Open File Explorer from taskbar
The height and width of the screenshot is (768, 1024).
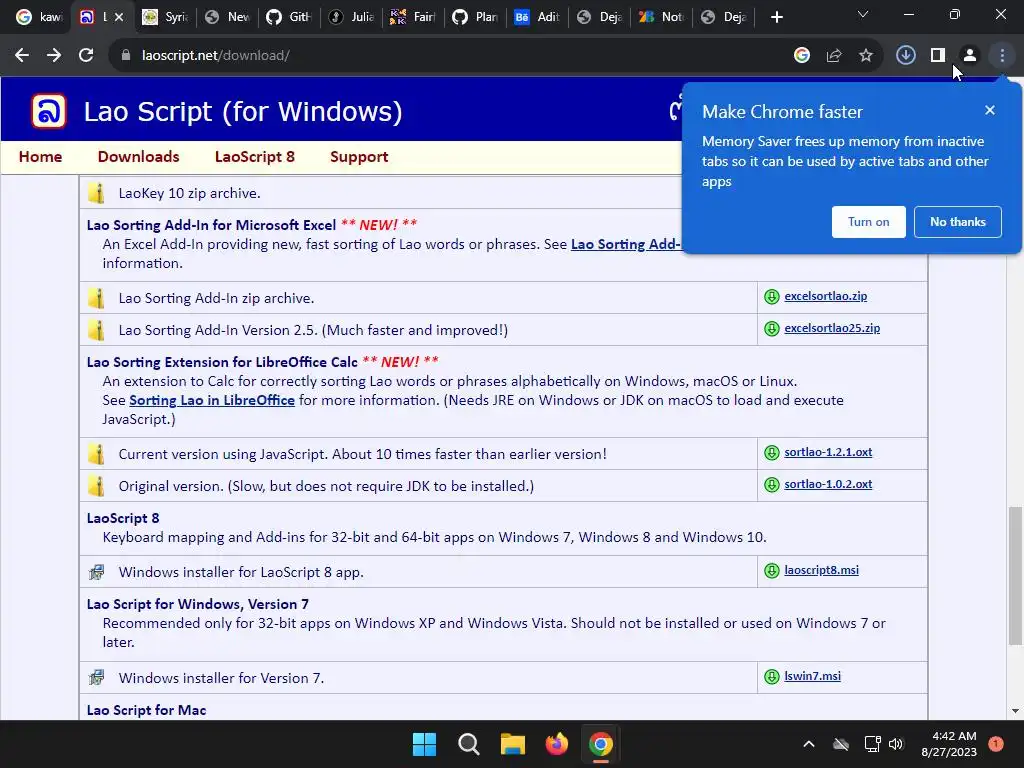click(x=513, y=744)
